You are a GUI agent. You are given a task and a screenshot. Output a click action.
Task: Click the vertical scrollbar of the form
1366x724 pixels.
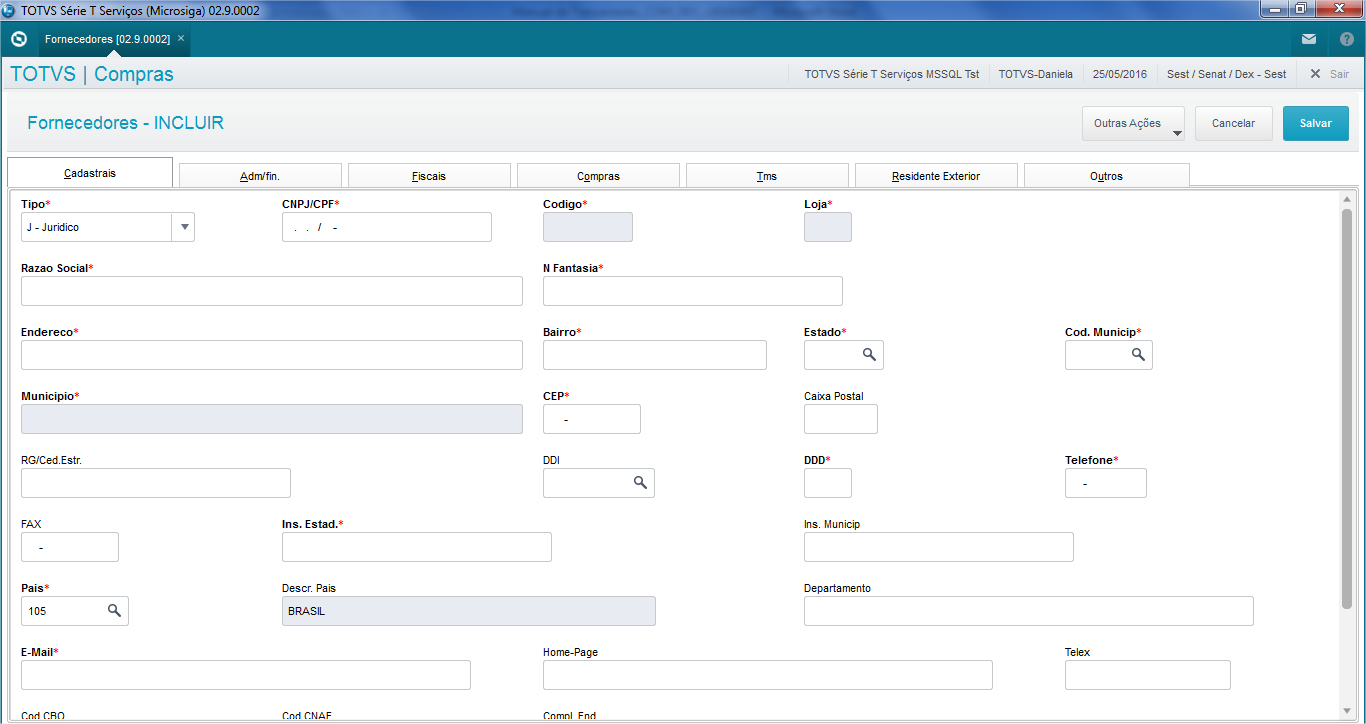click(1347, 408)
